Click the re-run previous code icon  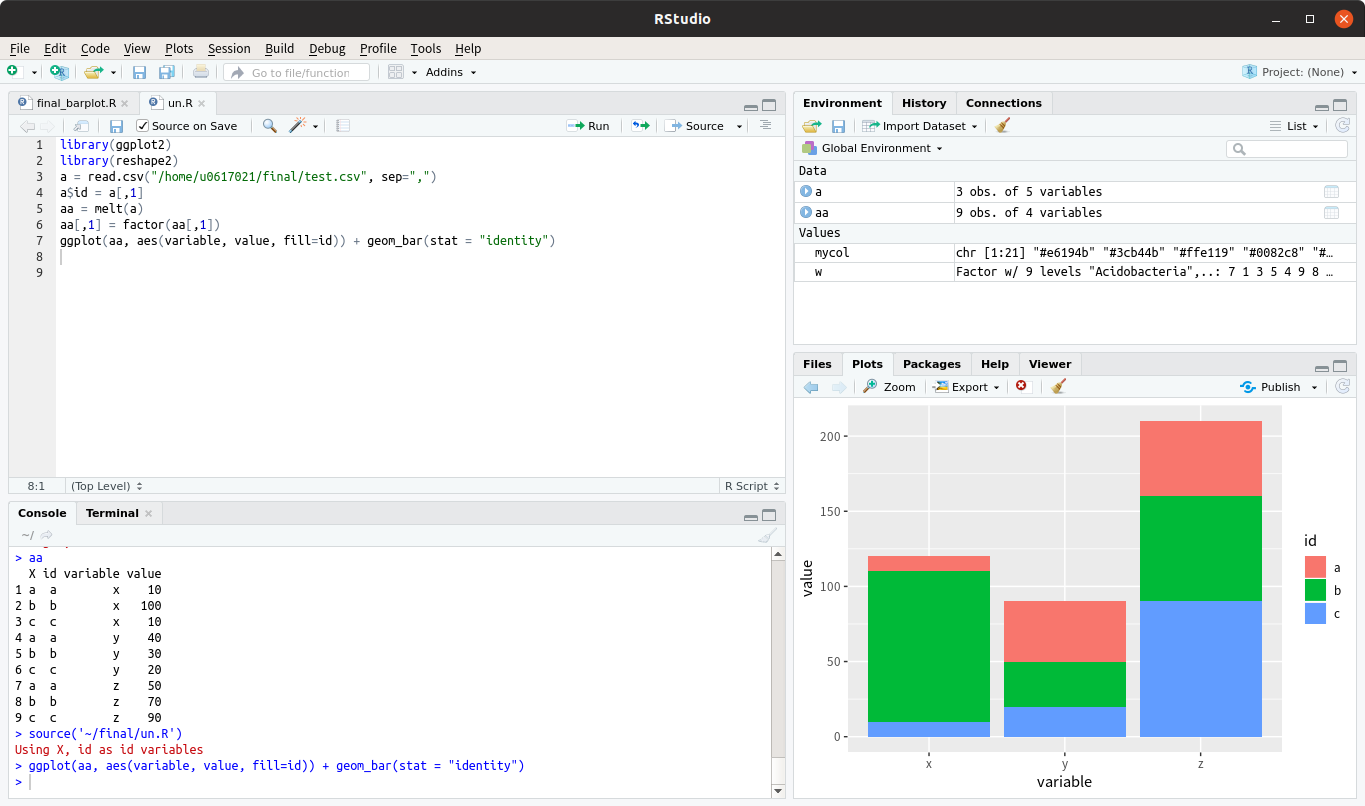coord(640,126)
